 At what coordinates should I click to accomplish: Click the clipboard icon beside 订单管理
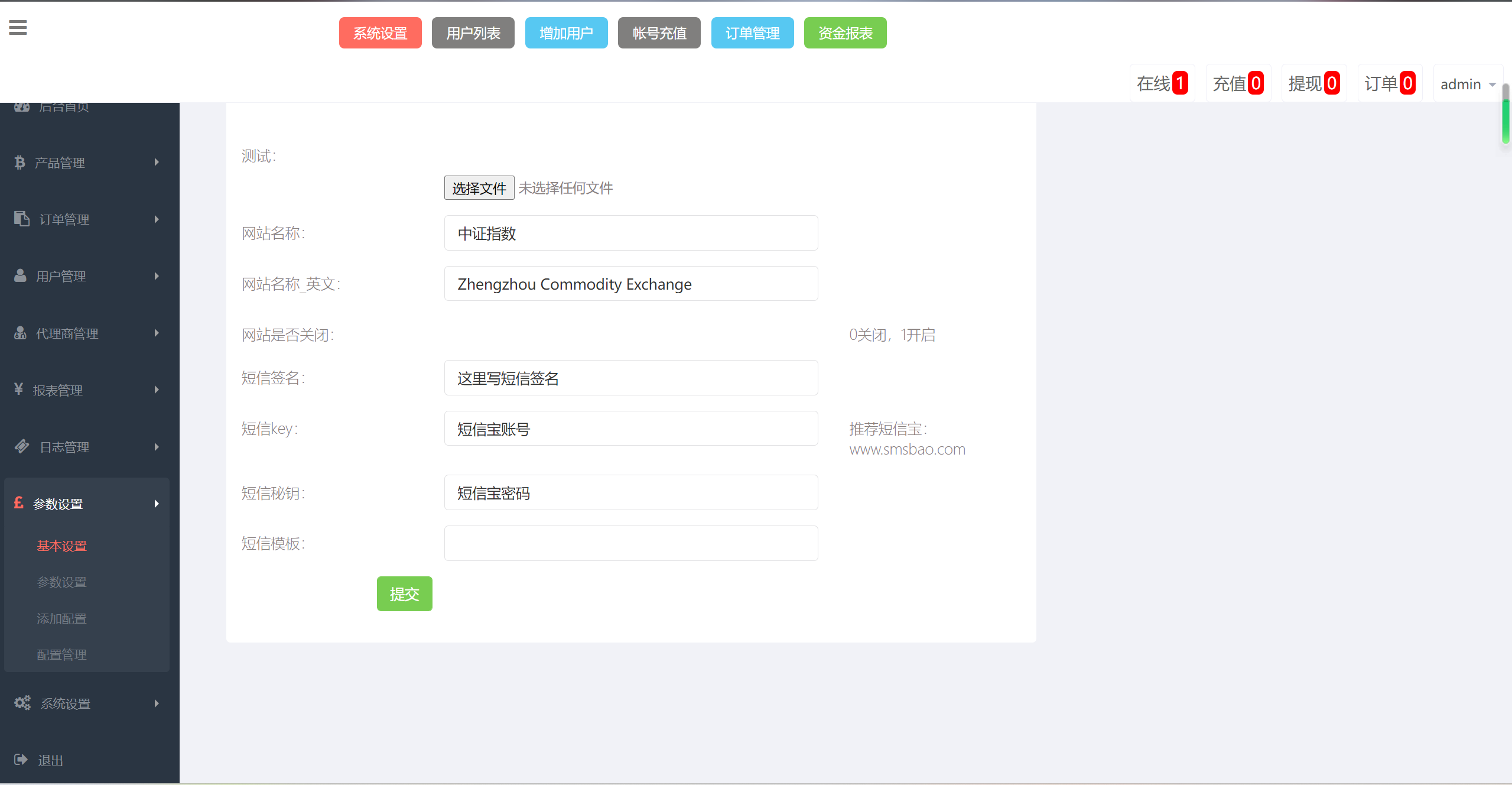22,219
